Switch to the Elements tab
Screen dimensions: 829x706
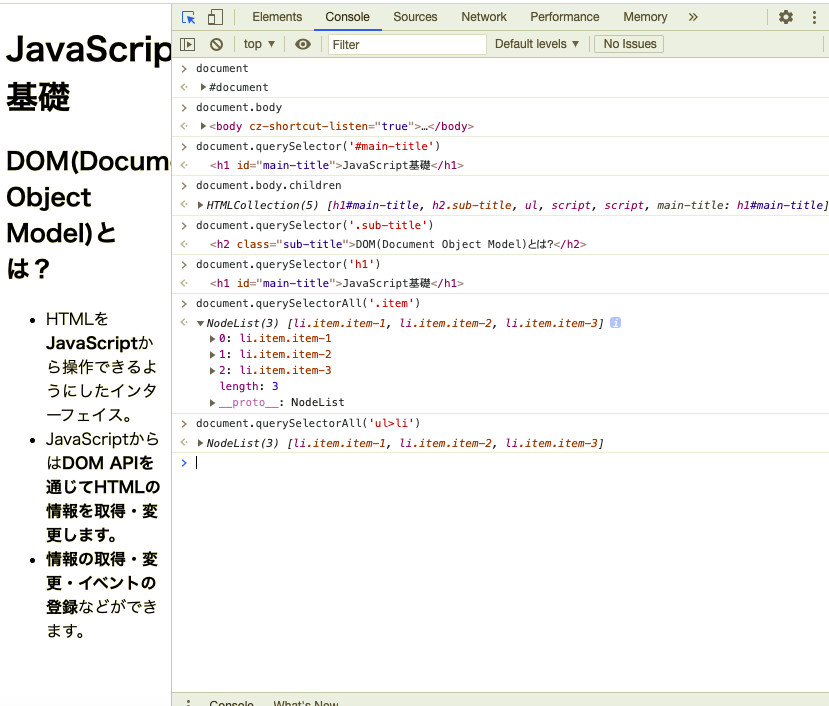[277, 17]
